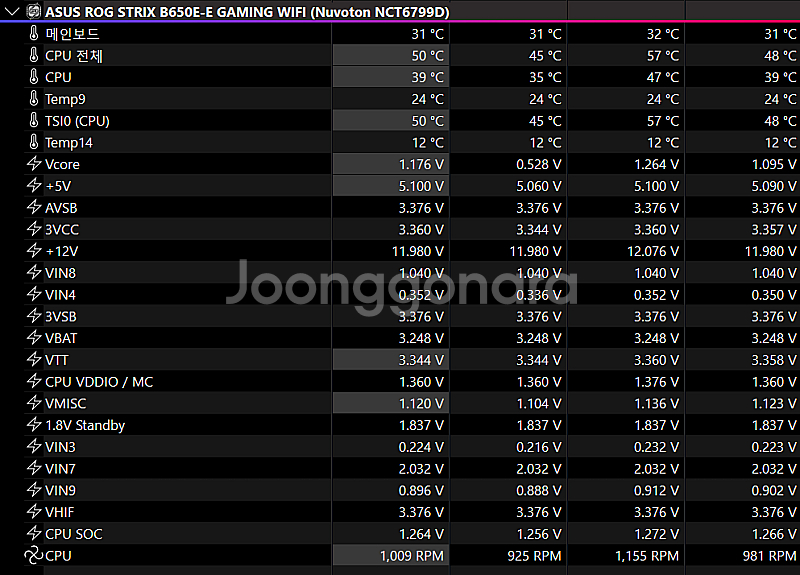The image size is (800, 575).
Task: Click voltage bolt icon beside 1.8V Standby
Action: pyautogui.click(x=34, y=424)
